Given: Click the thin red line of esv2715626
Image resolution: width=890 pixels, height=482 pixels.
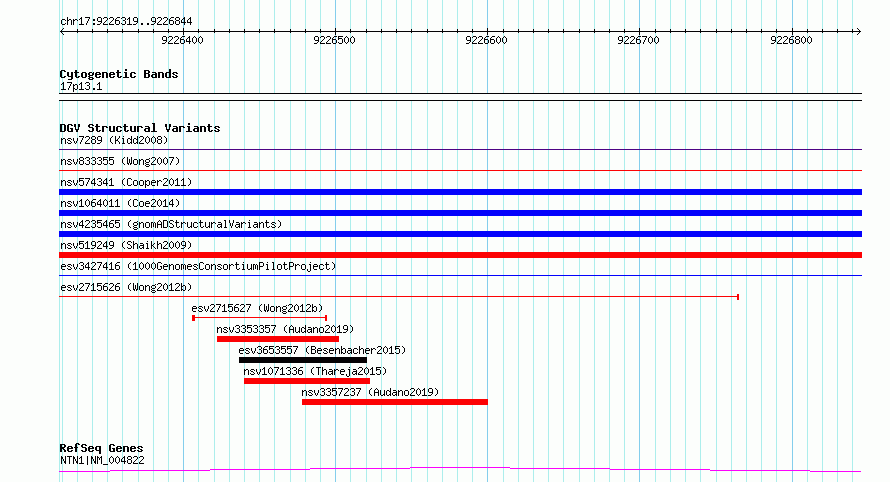Looking at the screenshot, I should click(x=399, y=297).
